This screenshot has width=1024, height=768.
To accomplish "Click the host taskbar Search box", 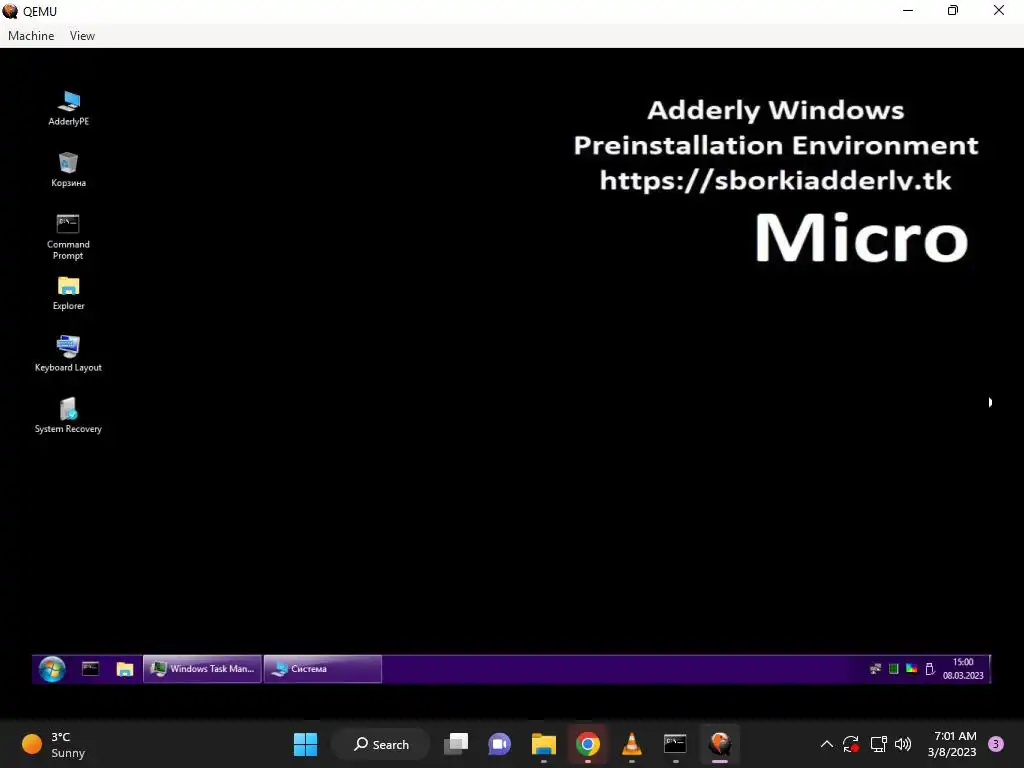I will coord(381,744).
